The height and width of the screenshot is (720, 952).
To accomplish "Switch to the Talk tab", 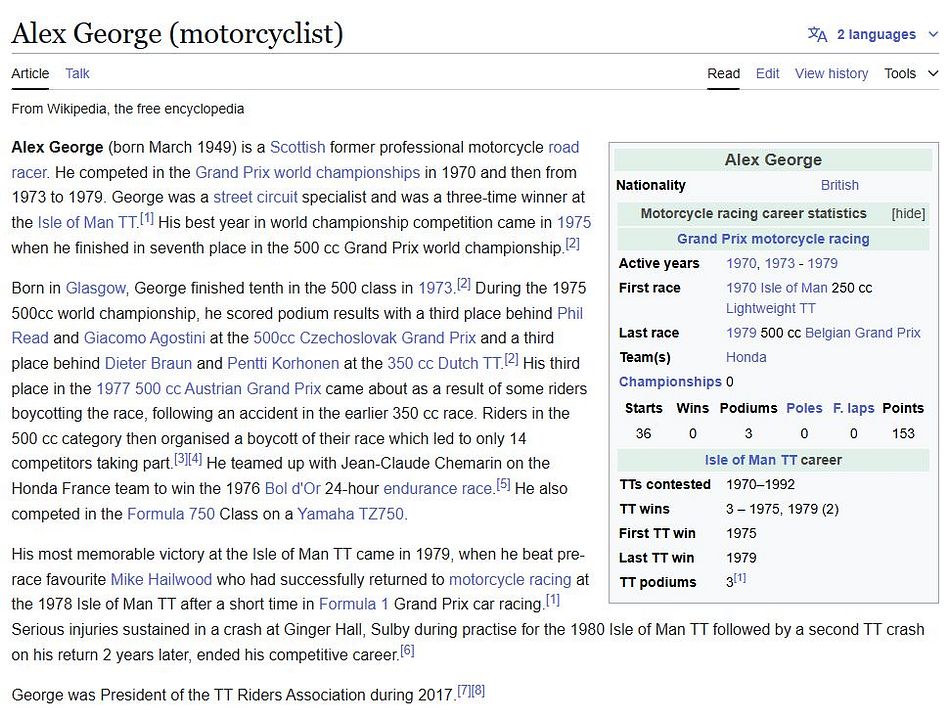I will (77, 73).
